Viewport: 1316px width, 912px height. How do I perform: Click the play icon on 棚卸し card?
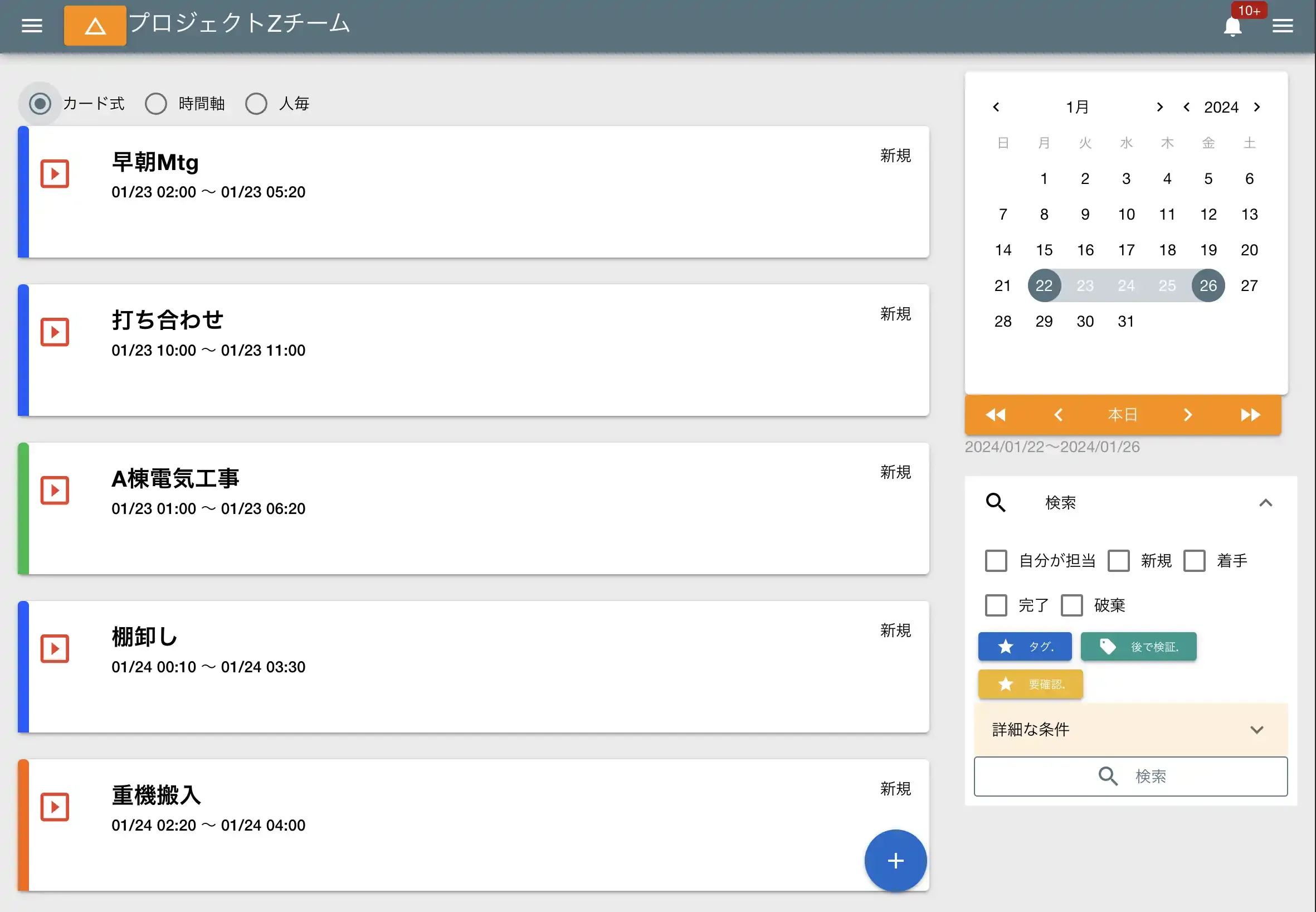click(x=54, y=648)
